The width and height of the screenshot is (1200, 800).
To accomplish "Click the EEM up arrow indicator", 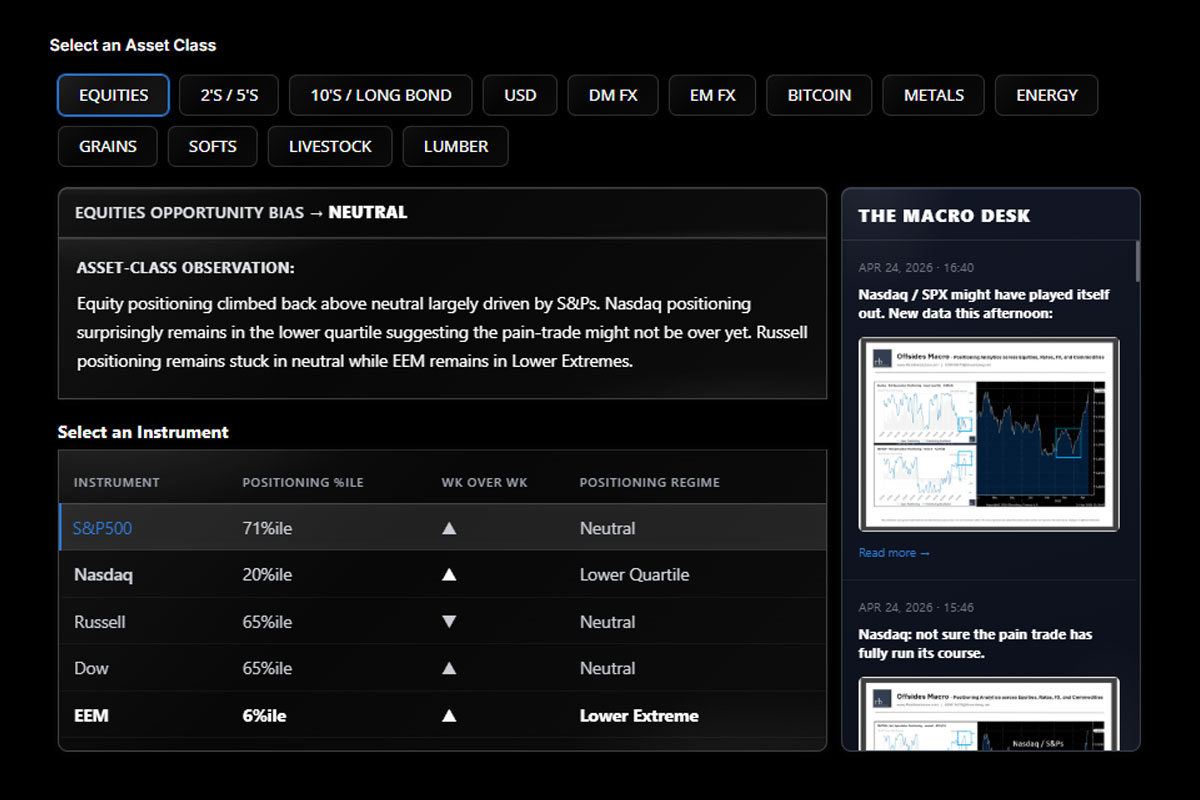I will click(449, 715).
